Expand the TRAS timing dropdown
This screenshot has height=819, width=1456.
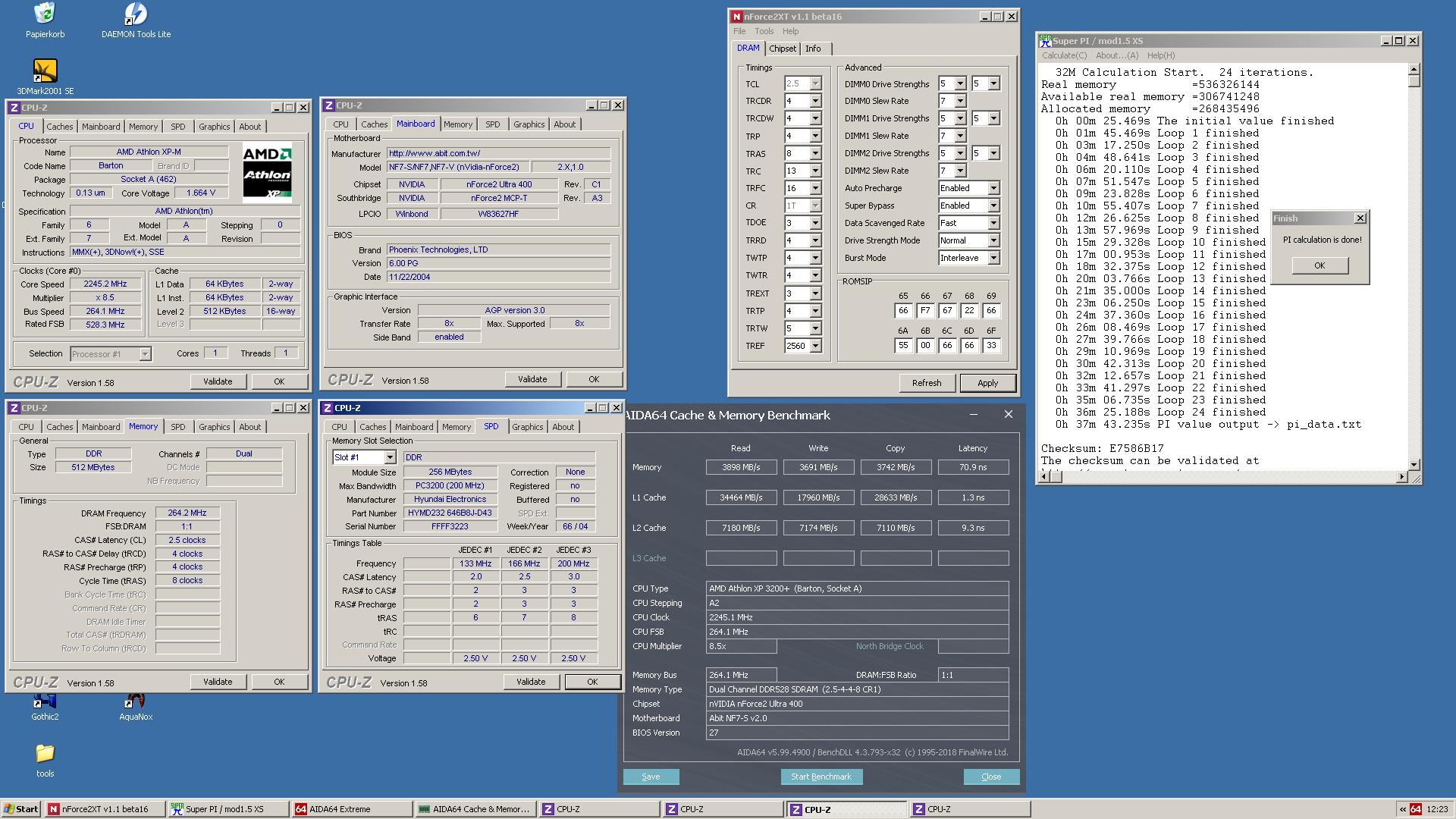[815, 153]
